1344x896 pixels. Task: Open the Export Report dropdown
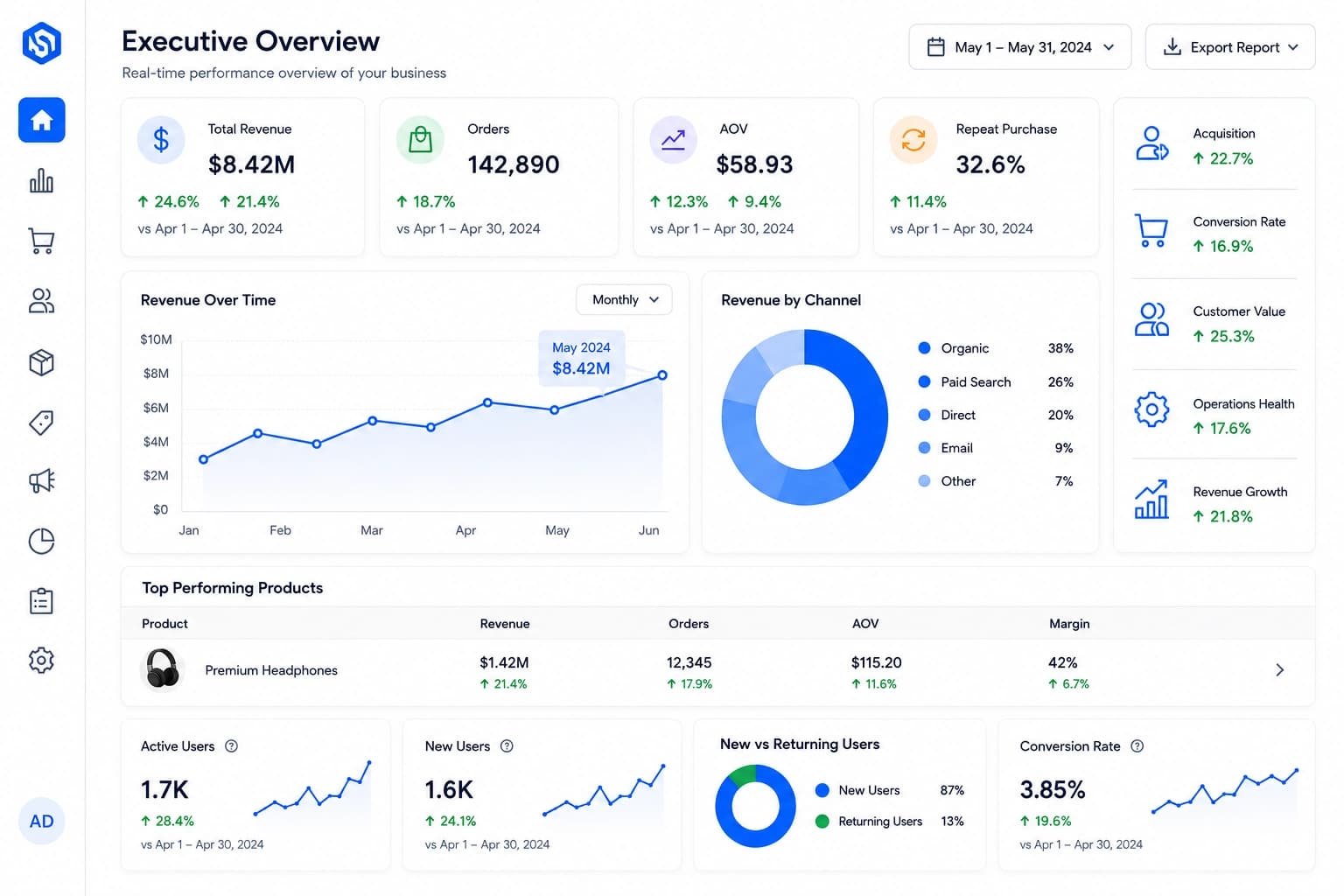point(1229,47)
